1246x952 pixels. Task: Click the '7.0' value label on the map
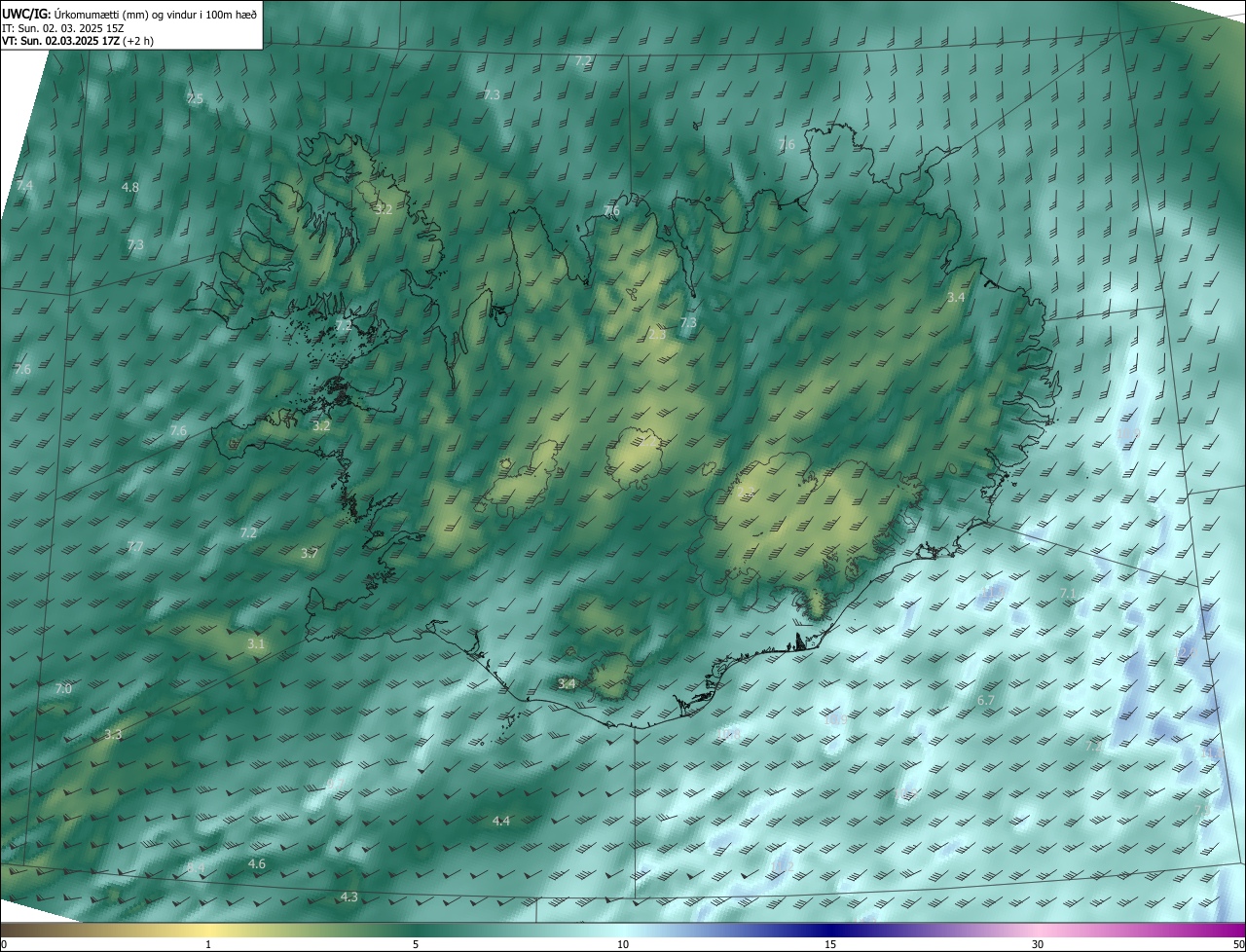63,688
